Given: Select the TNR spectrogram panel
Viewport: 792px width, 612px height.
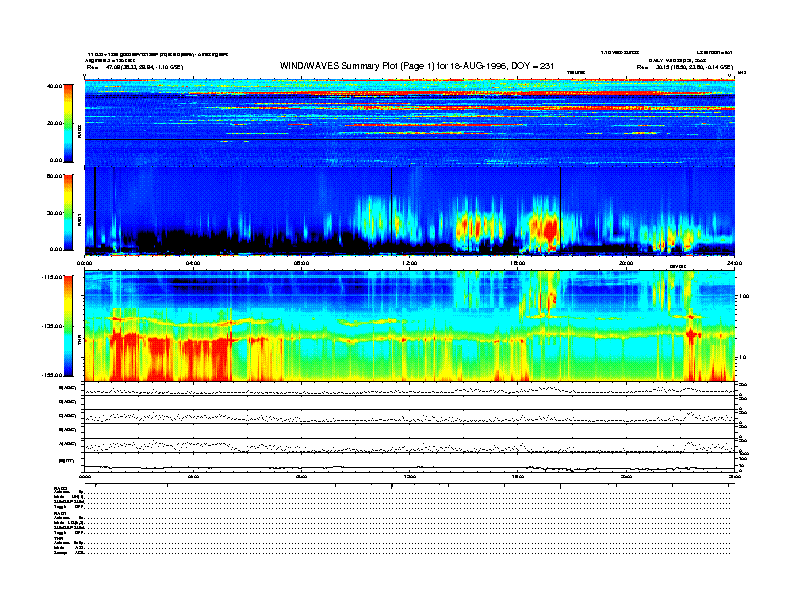Looking at the screenshot, I should click(x=410, y=326).
